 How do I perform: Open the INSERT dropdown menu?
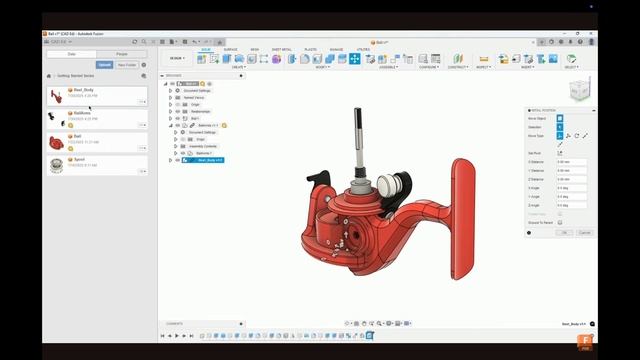point(527,67)
